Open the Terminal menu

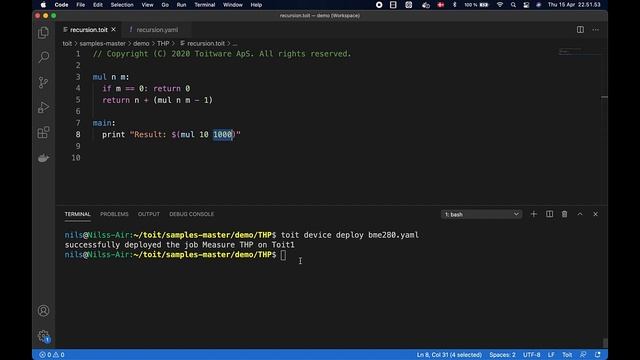tap(204, 5)
